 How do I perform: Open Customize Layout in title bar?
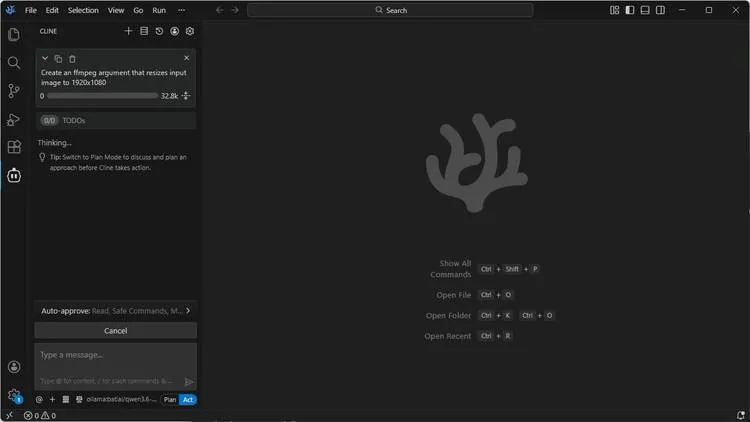point(615,10)
